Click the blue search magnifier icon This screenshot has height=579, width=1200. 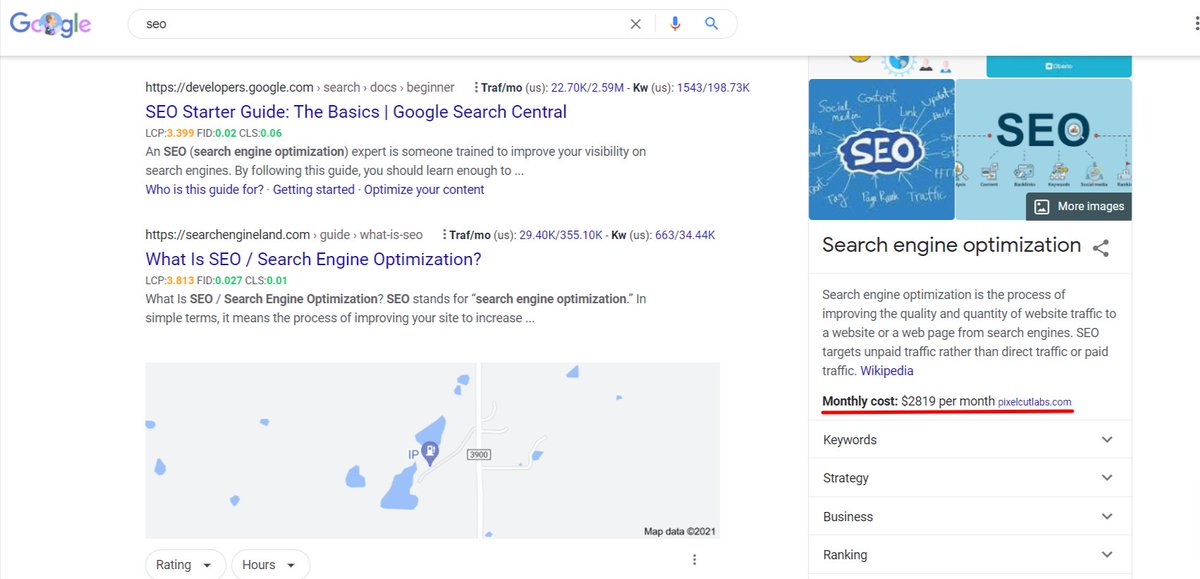point(711,23)
